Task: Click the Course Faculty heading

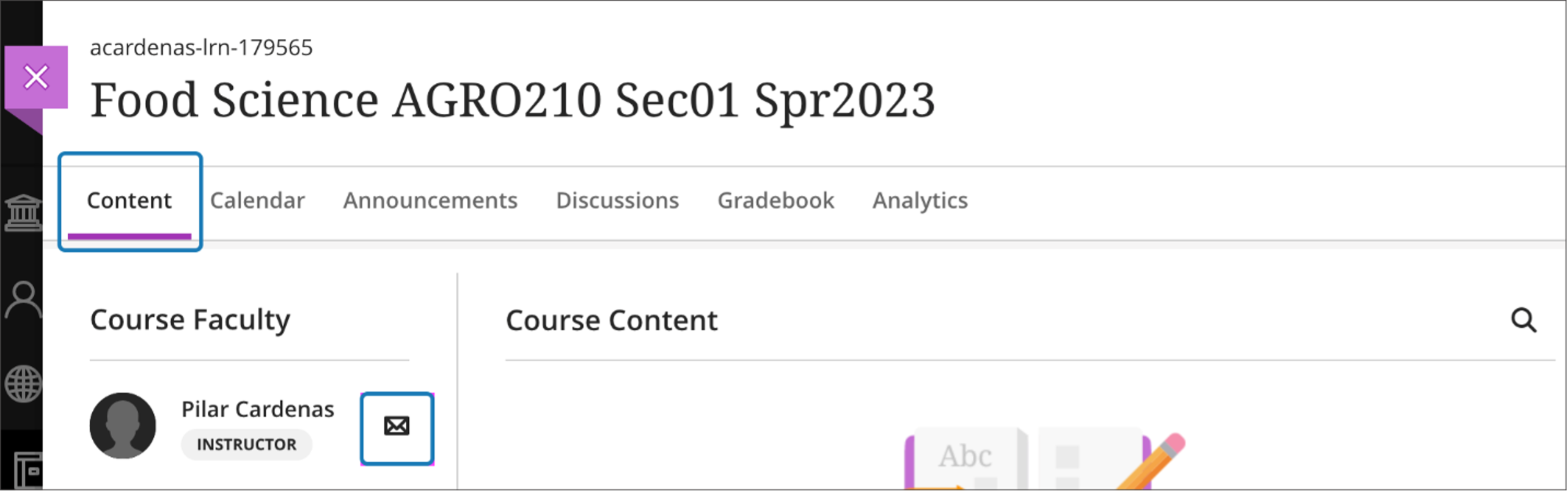Action: (190, 320)
